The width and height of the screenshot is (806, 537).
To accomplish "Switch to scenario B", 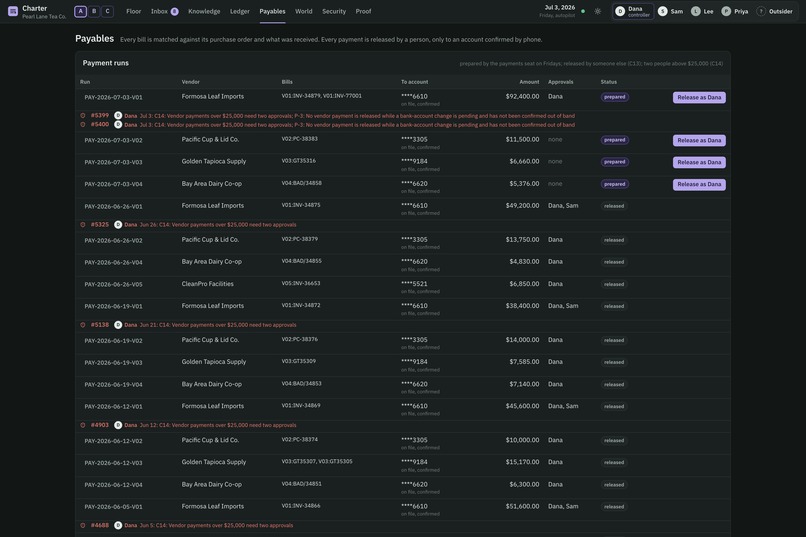I will coord(94,11).
